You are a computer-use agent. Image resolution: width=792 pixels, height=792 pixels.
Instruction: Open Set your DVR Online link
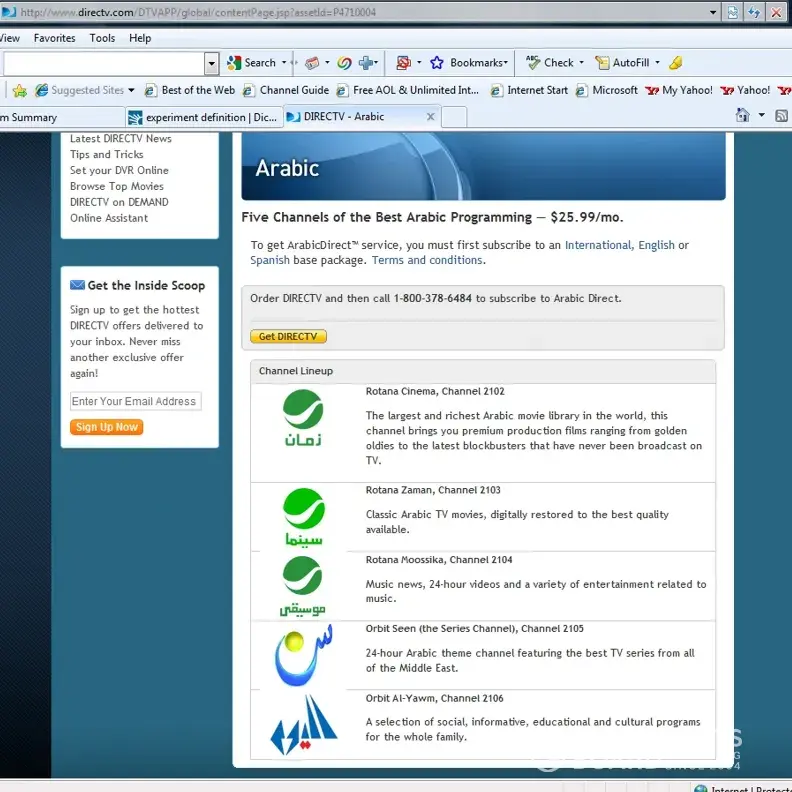tap(119, 170)
